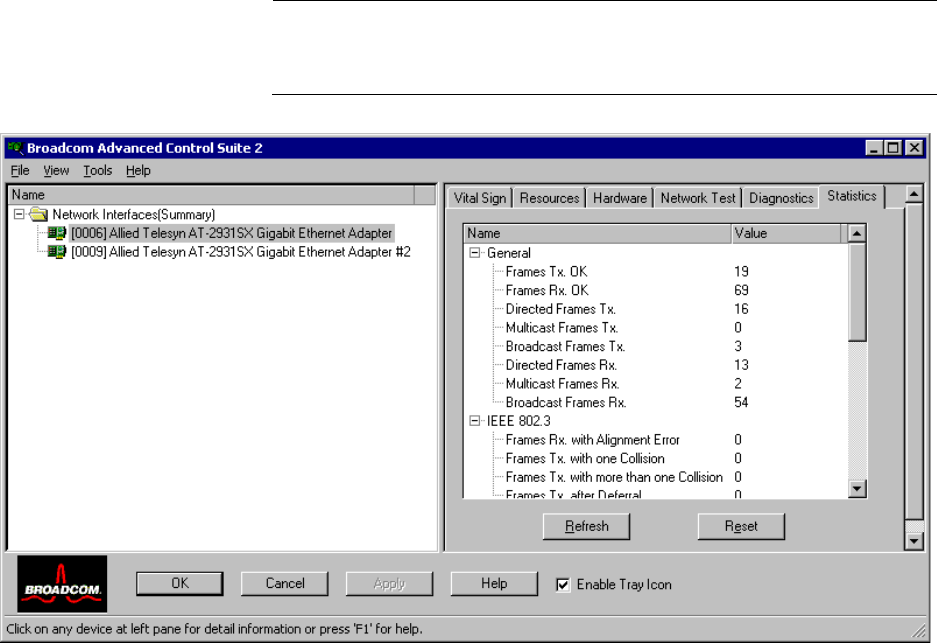Select the Broadcast Frames Tx. row

(x=565, y=346)
